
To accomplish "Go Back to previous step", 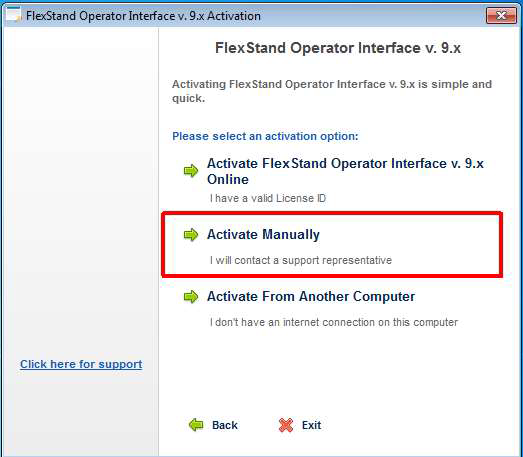I will [x=225, y=425].
